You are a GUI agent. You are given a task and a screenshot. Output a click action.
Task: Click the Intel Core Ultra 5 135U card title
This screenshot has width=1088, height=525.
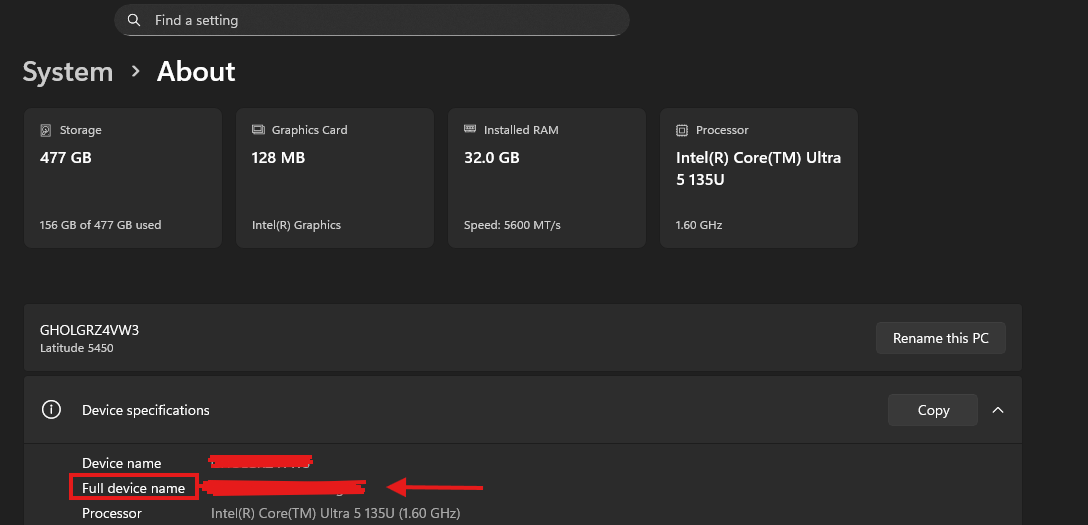click(758, 168)
